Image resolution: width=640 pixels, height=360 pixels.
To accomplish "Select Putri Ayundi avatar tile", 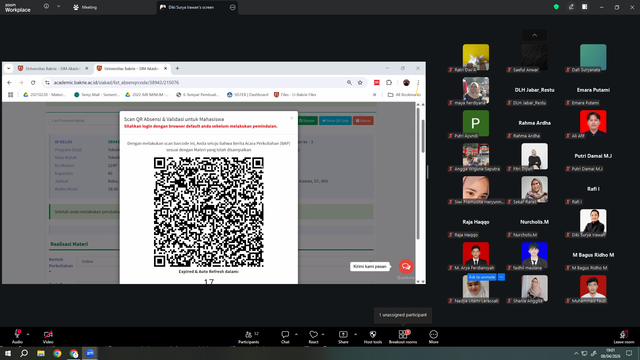I will pyautogui.click(x=476, y=124).
